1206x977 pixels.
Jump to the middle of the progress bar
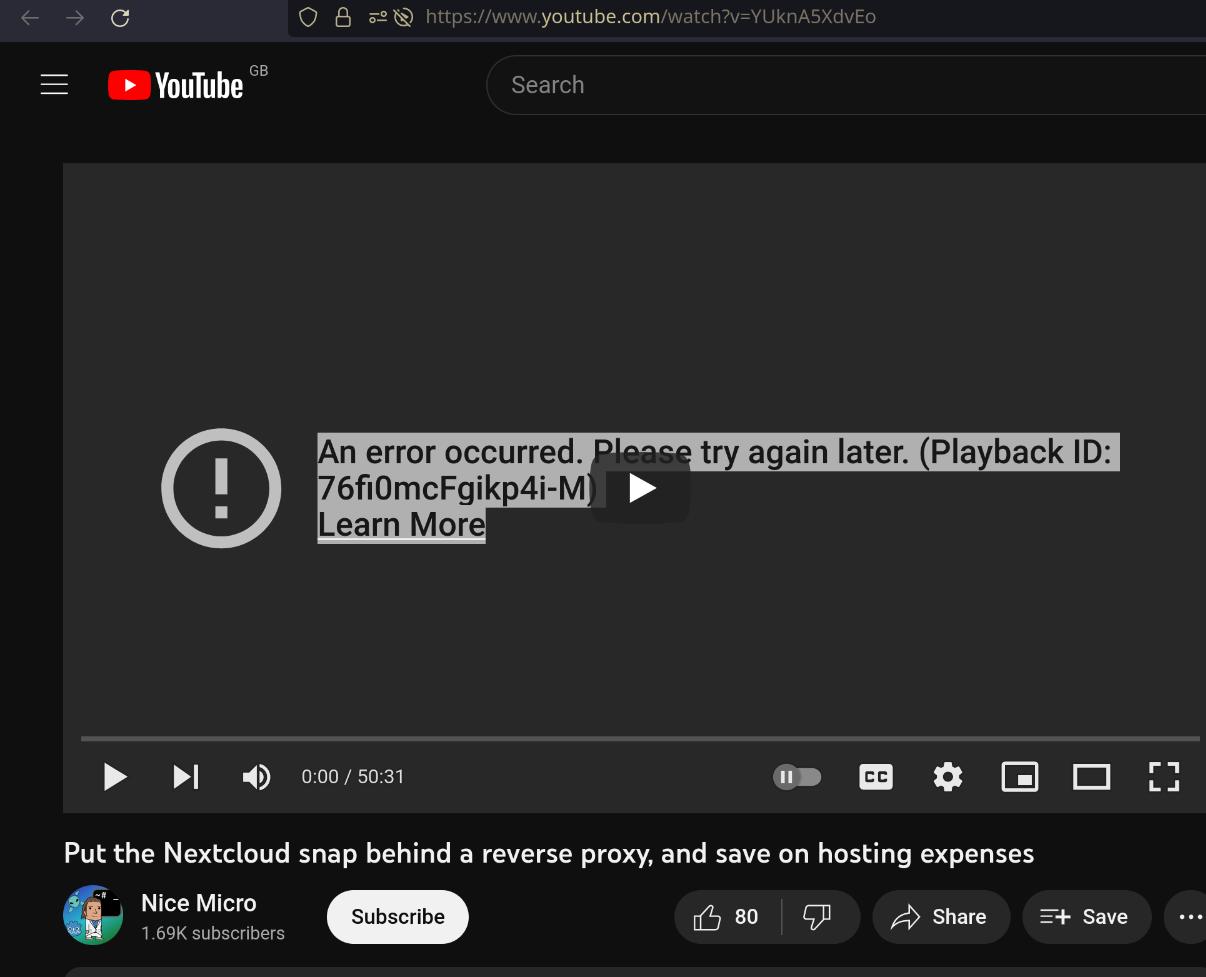coord(640,740)
